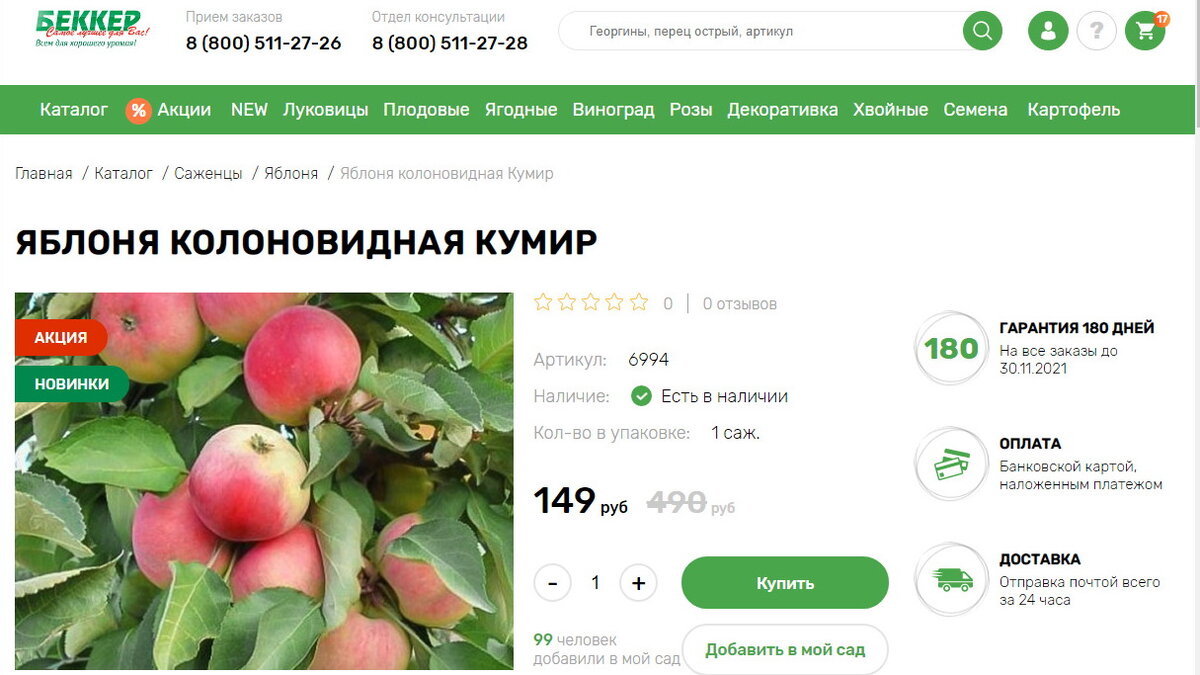Click the Беккер logo
Image resolution: width=1200 pixels, height=675 pixels.
[92, 30]
